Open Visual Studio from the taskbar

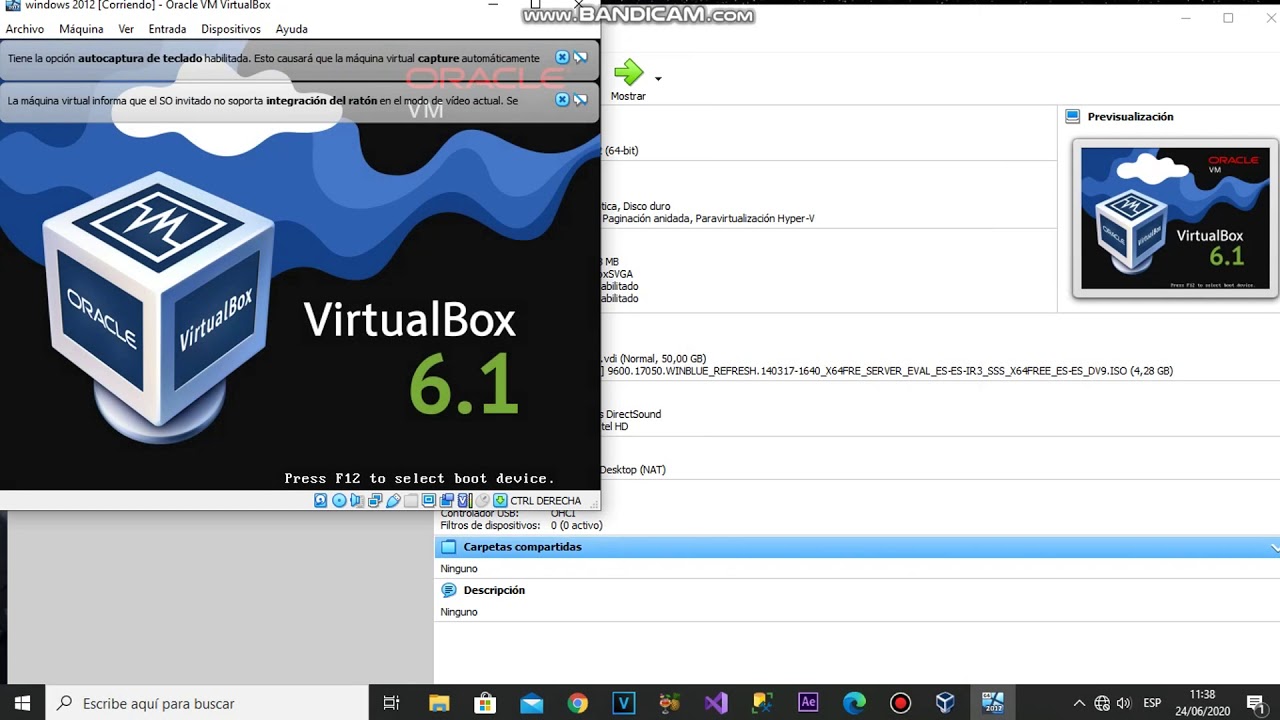[x=716, y=703]
